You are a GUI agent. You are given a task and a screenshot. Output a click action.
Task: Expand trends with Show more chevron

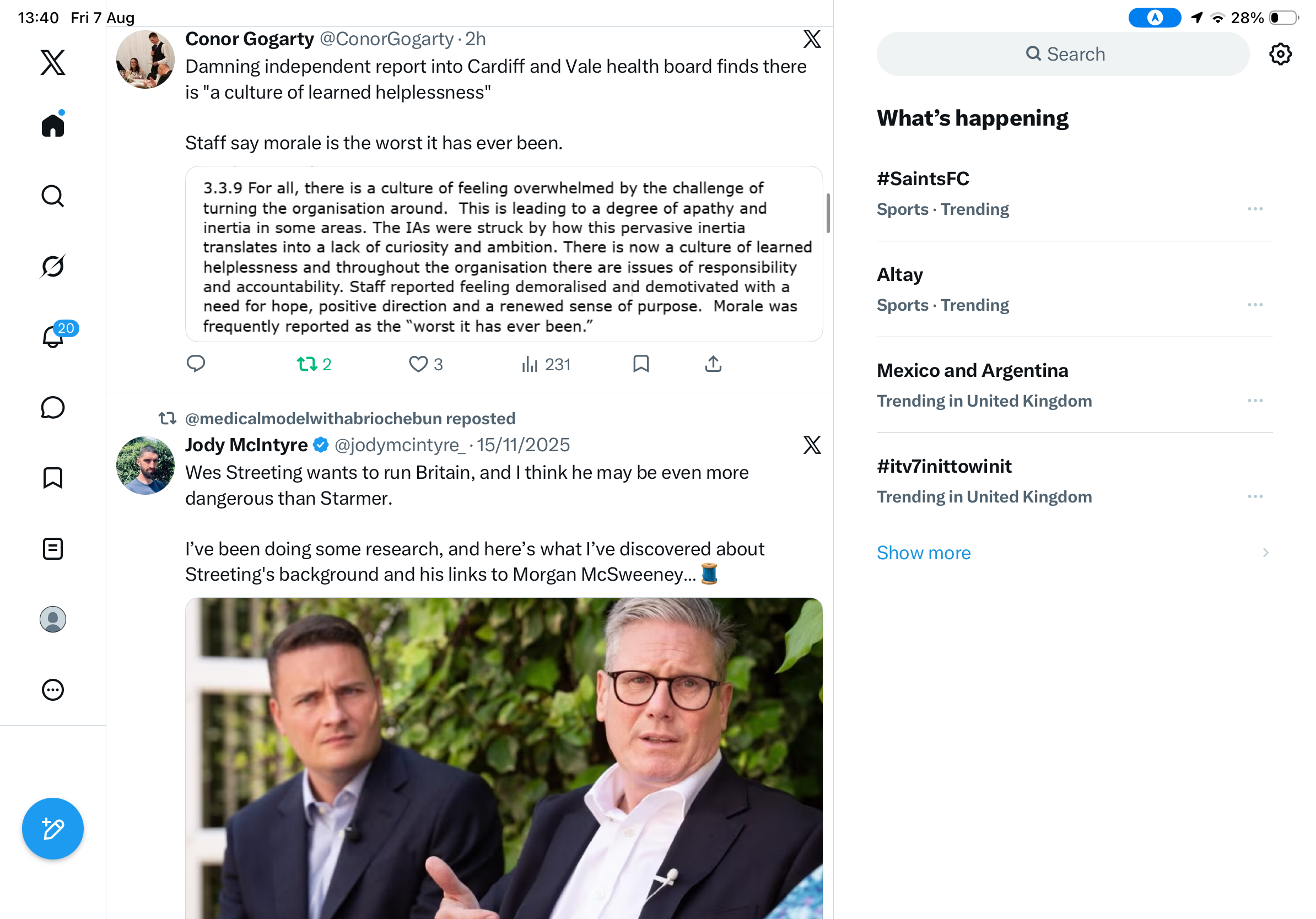click(x=1265, y=552)
